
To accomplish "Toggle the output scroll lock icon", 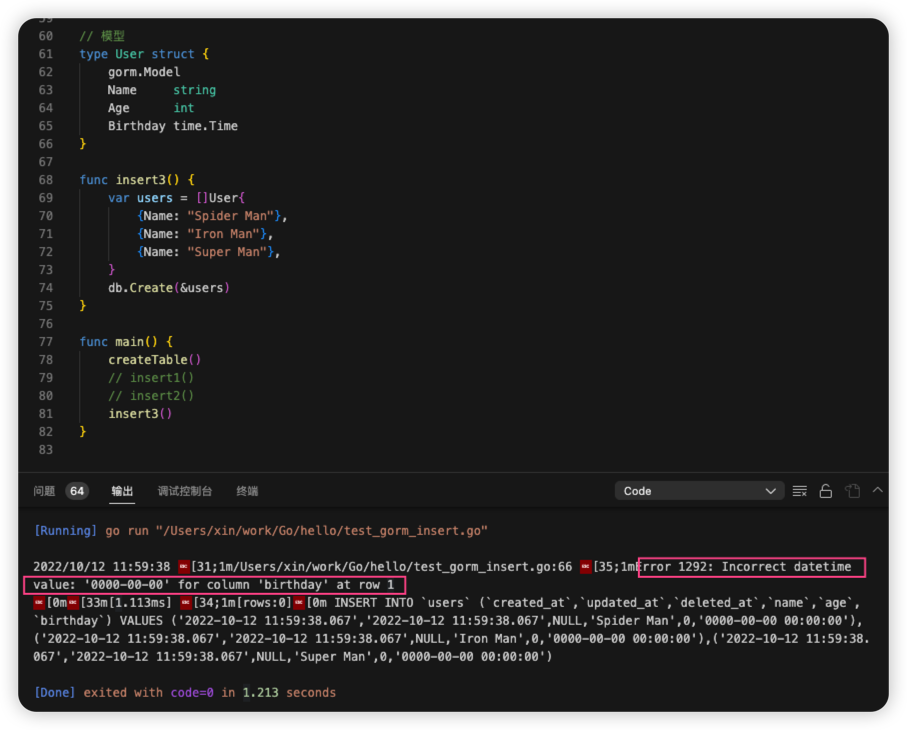I will point(825,491).
